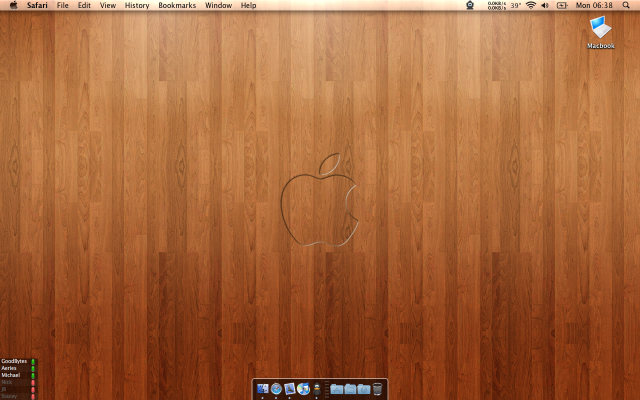Open the Safari application menu
The height and width of the screenshot is (400, 640).
[37, 5]
